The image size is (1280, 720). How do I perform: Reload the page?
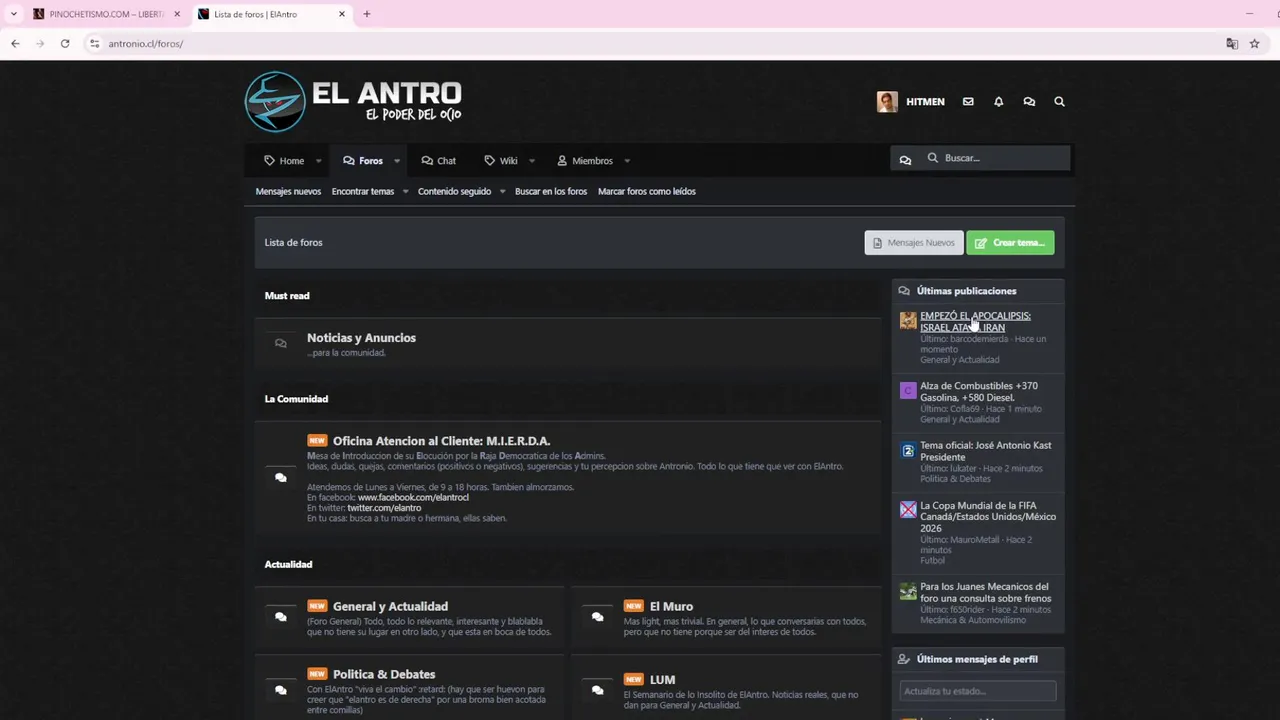pos(65,44)
